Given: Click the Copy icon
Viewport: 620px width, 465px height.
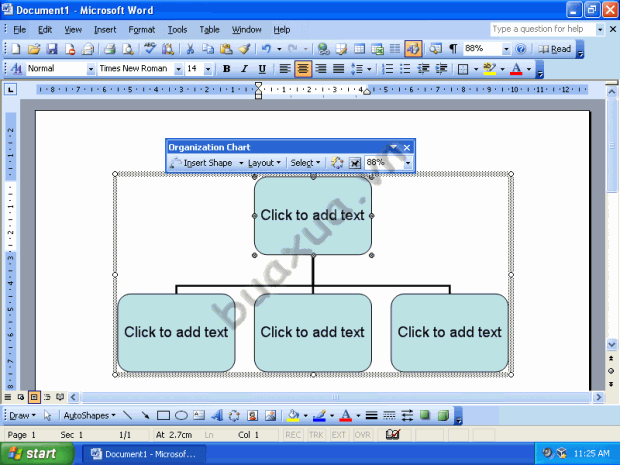Looking at the screenshot, I should tap(208, 49).
